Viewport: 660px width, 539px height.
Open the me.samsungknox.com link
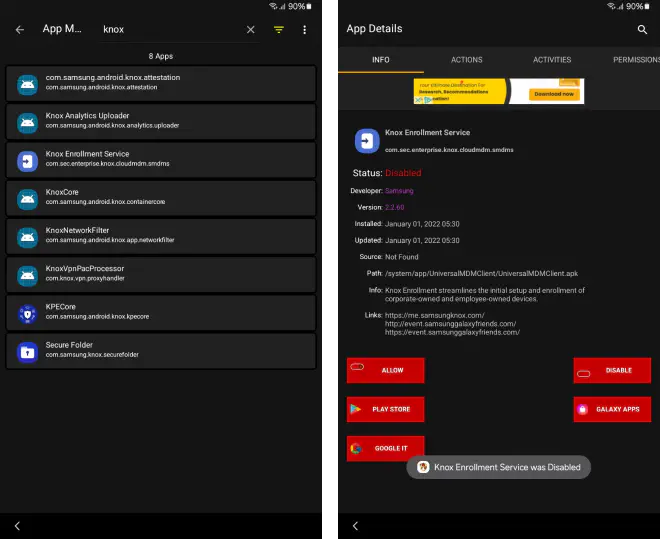click(434, 315)
